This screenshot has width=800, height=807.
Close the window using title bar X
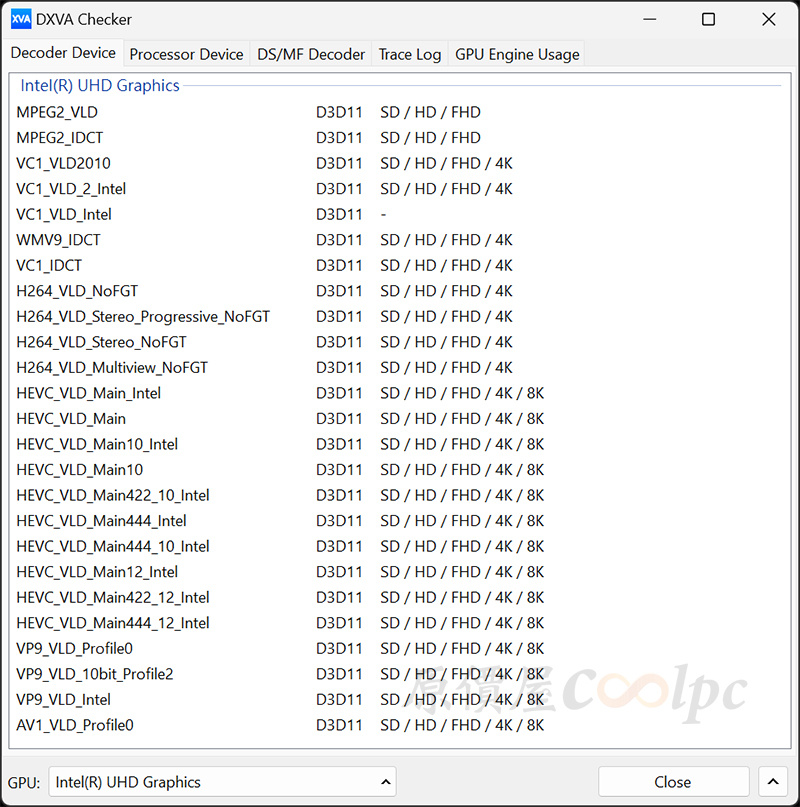769,20
